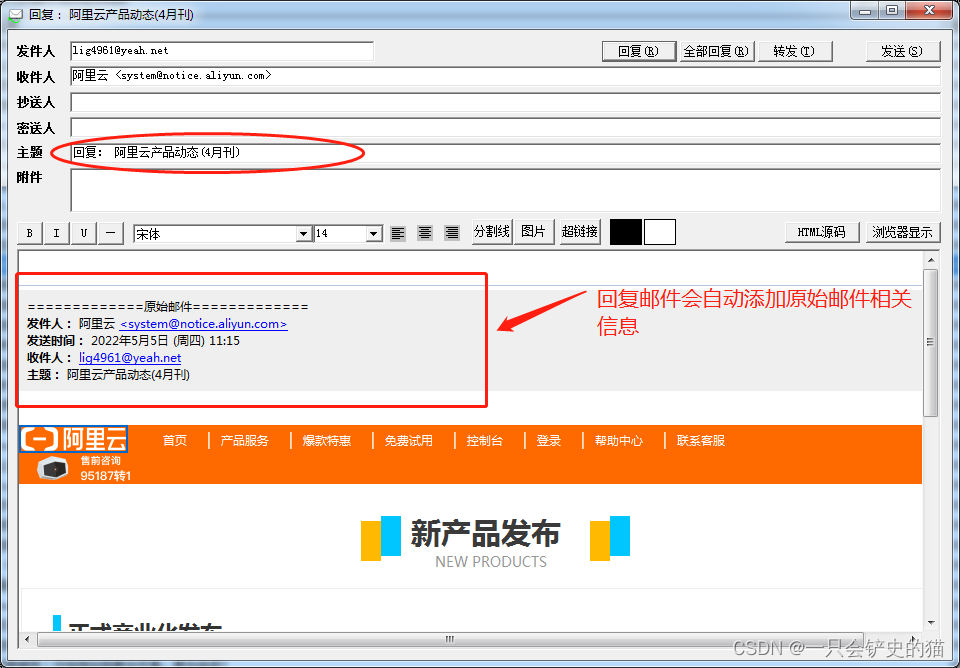Click the 转发(T) forward button
The height and width of the screenshot is (668, 960).
point(795,51)
